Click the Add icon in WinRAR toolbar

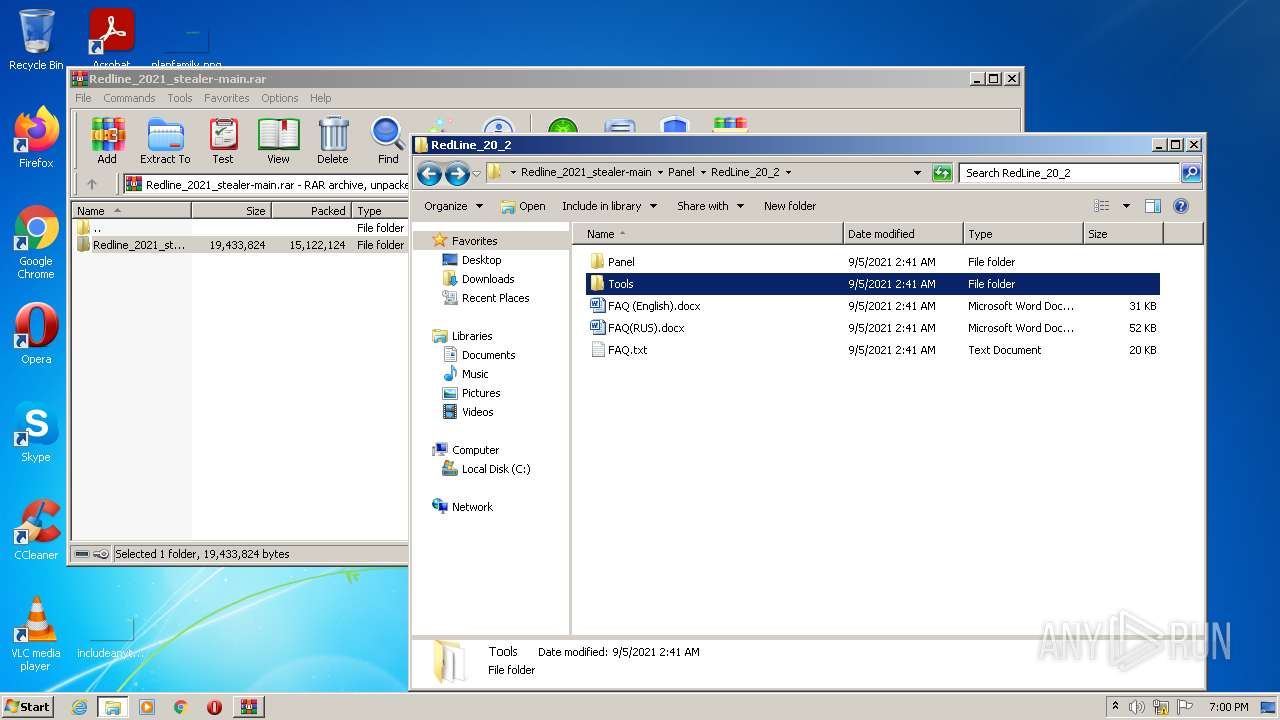[x=107, y=141]
